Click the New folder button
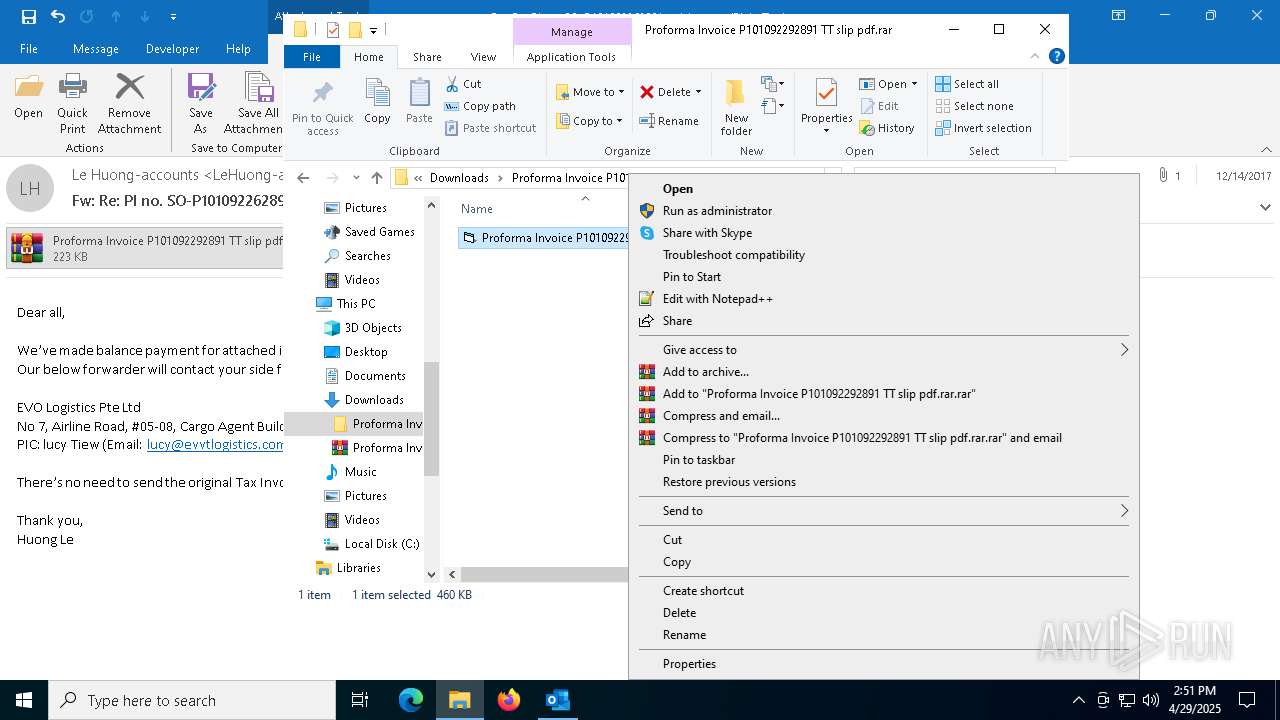 point(736,107)
